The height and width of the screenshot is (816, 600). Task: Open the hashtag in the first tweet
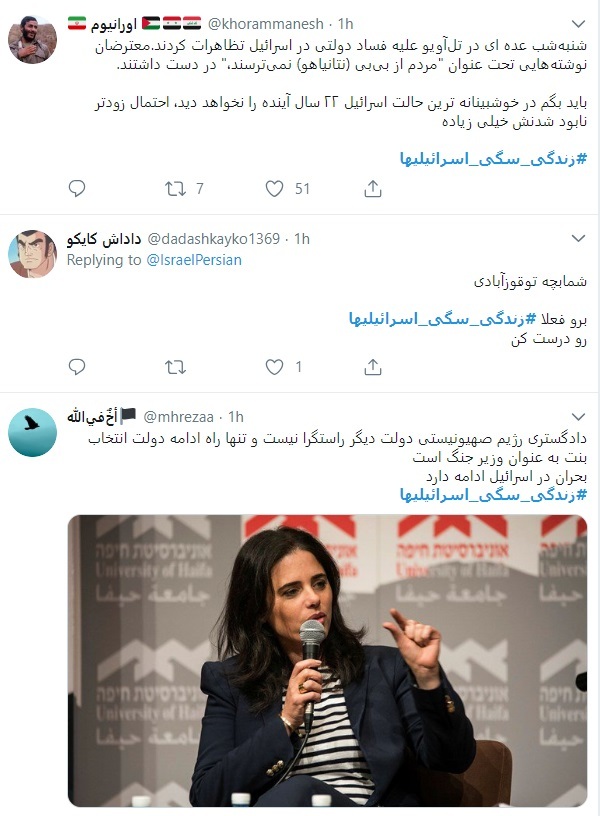click(493, 158)
